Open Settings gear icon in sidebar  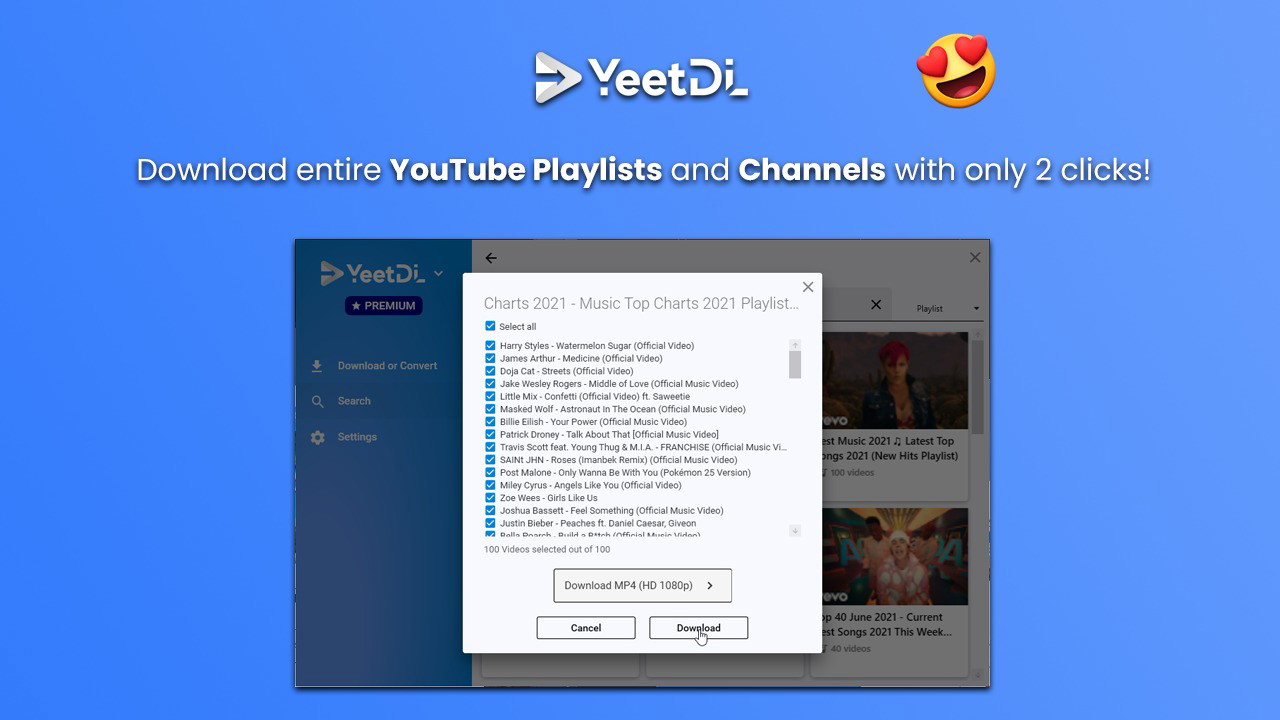(317, 437)
